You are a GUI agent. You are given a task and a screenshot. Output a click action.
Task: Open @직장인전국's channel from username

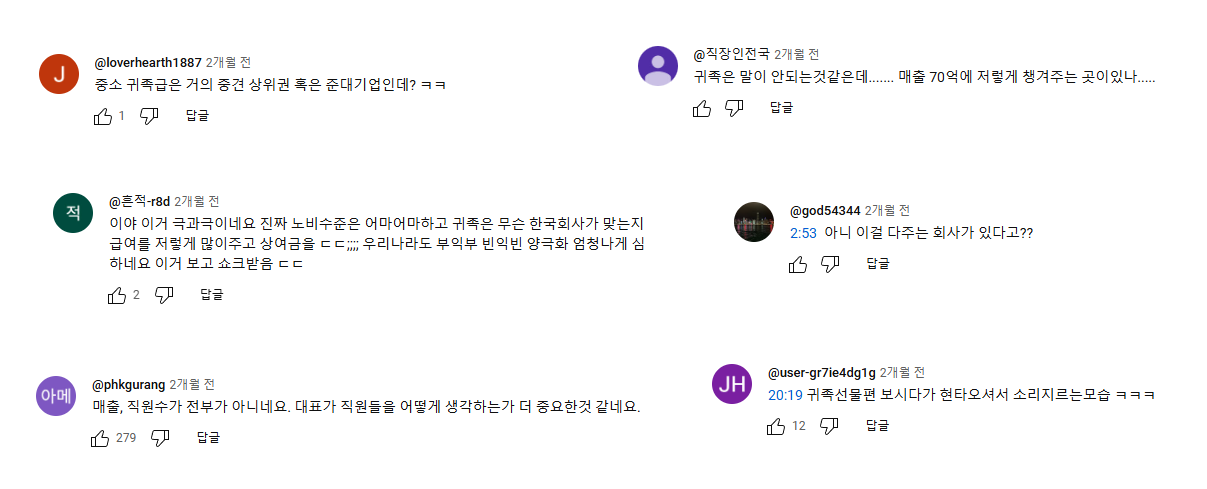coord(733,54)
